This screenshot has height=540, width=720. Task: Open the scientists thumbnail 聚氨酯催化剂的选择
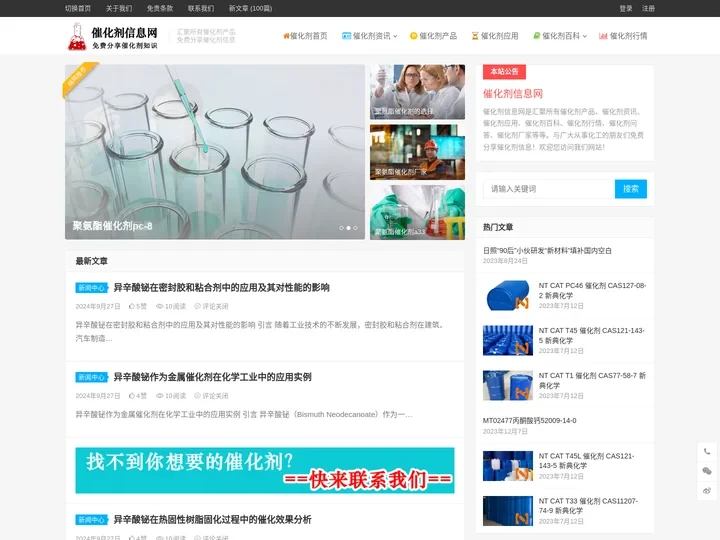[417, 92]
